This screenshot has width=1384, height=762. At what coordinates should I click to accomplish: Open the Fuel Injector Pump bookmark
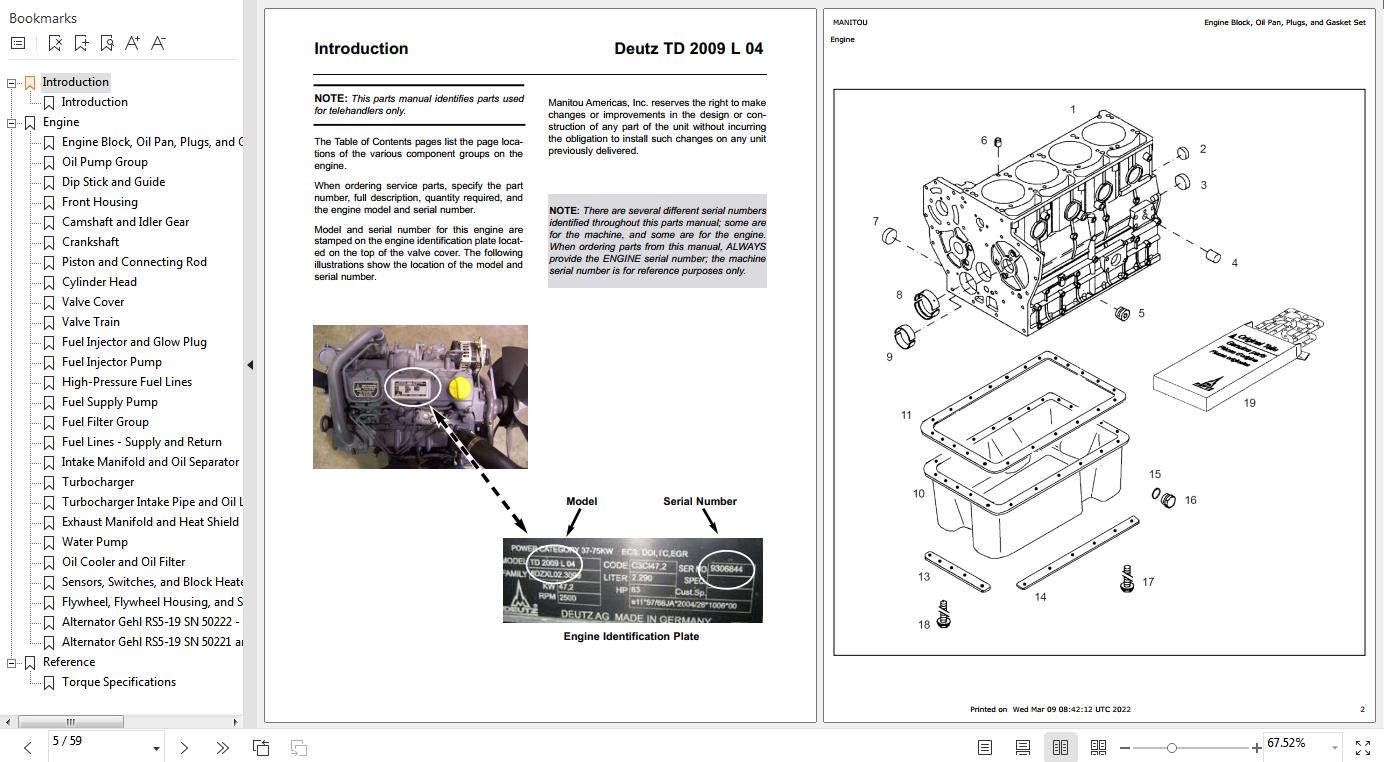111,362
